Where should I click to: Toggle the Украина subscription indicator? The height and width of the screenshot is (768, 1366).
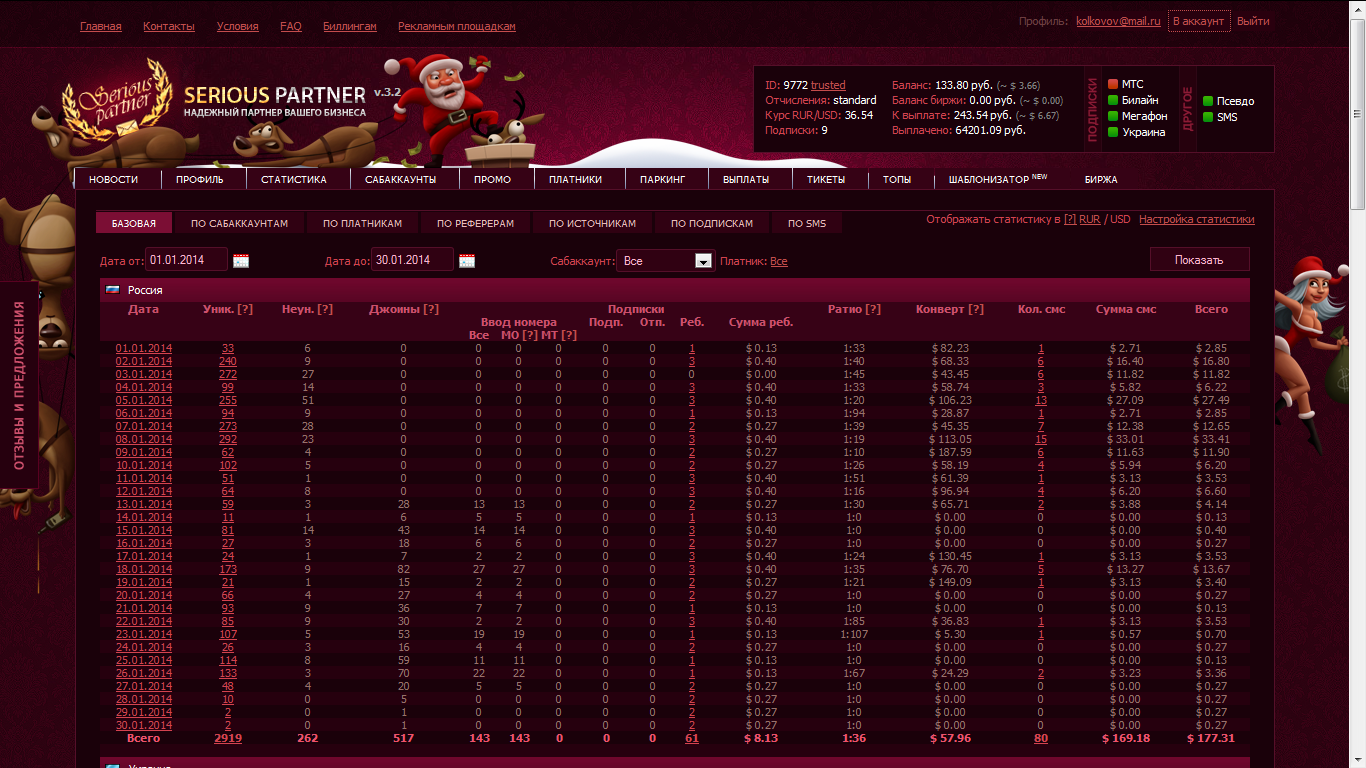coord(1113,133)
